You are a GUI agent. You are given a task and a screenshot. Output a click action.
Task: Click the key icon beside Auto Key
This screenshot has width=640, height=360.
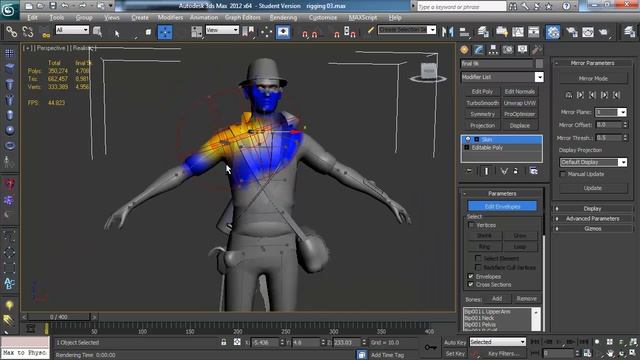[x=431, y=347]
